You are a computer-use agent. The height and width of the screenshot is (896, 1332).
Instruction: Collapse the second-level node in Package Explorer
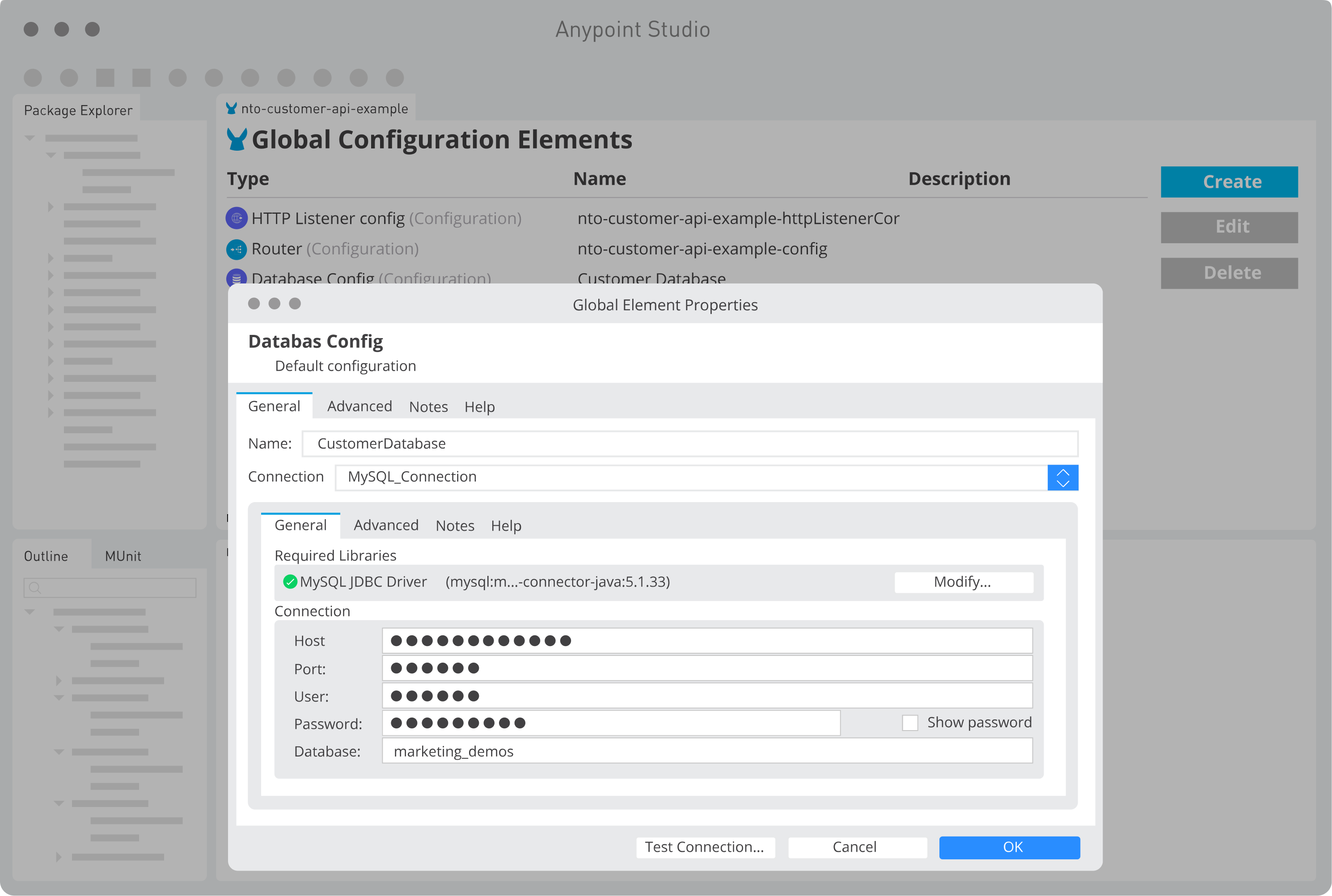(x=51, y=155)
